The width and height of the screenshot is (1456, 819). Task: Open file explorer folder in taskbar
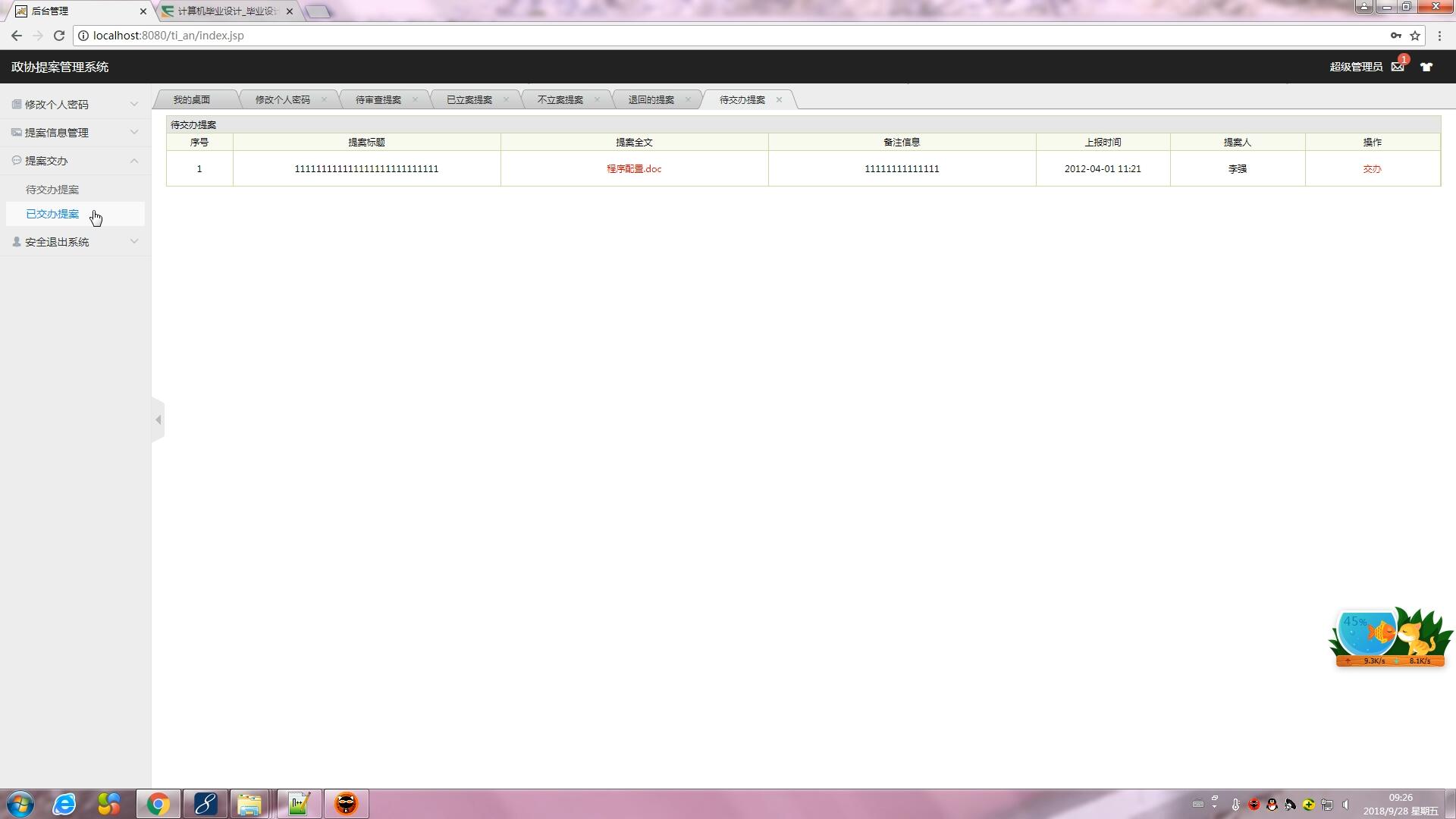pyautogui.click(x=249, y=804)
